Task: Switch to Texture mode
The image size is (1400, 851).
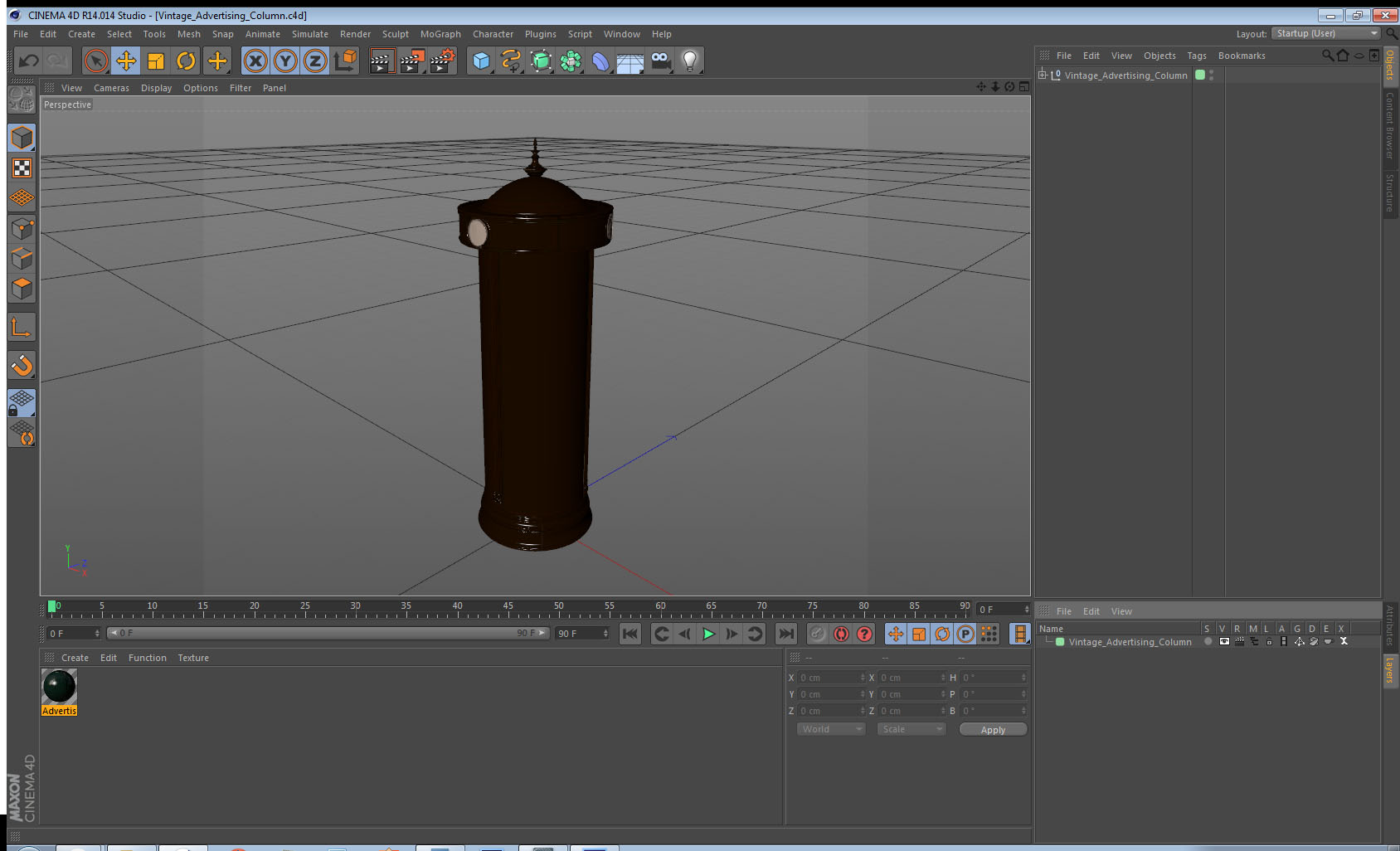Action: pos(22,168)
